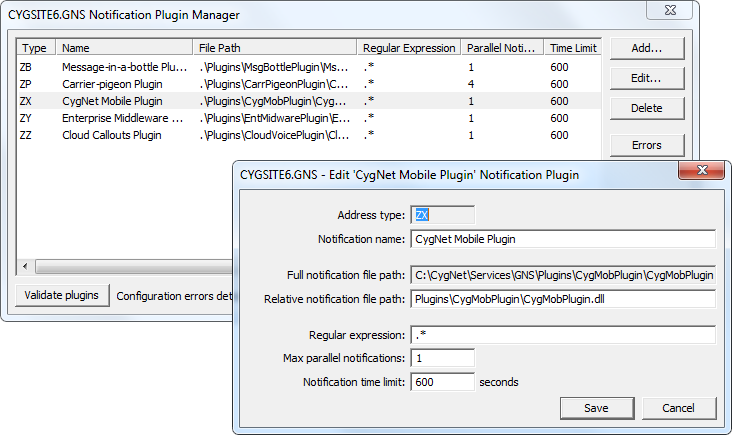Sort by Parallel Noti... column header
The image size is (732, 435).
click(502, 48)
